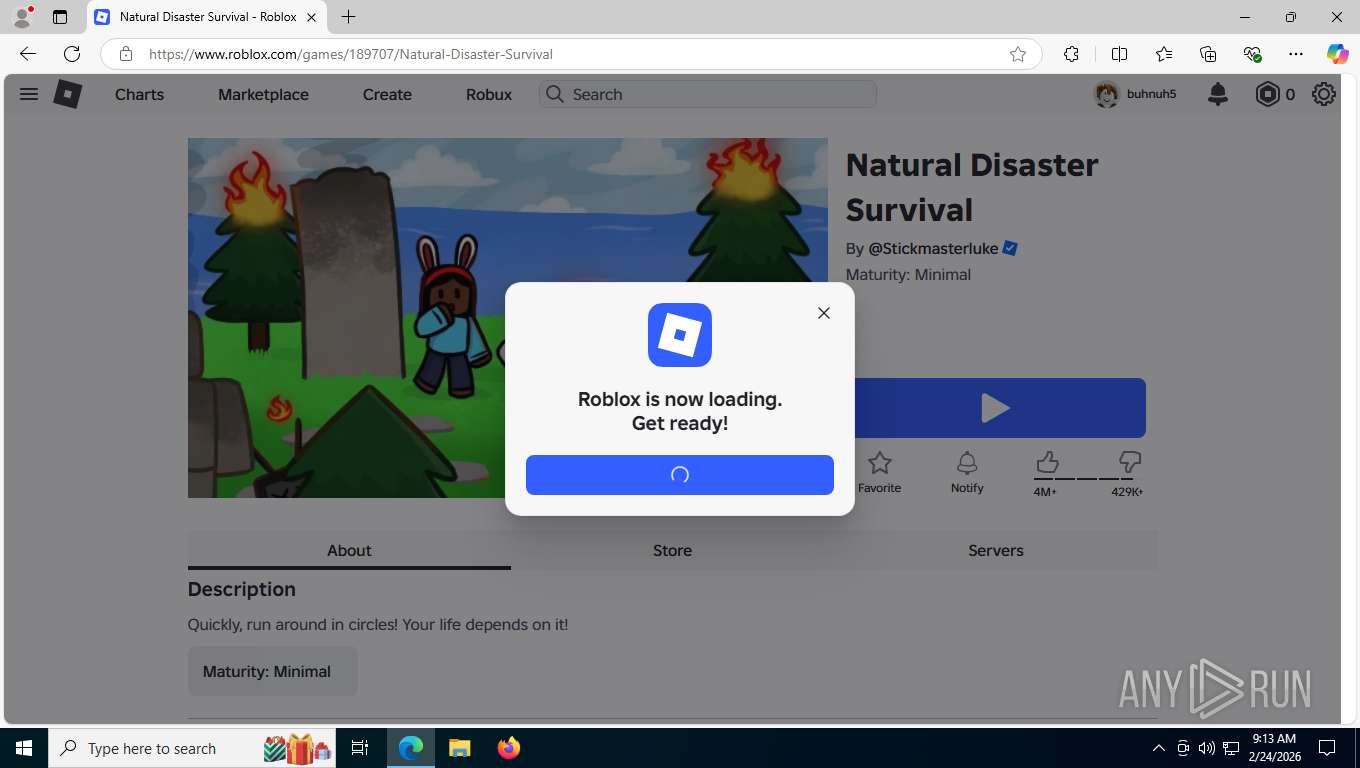1360x768 pixels.
Task: Open the Roblox hamburger navigation menu
Action: click(x=29, y=94)
